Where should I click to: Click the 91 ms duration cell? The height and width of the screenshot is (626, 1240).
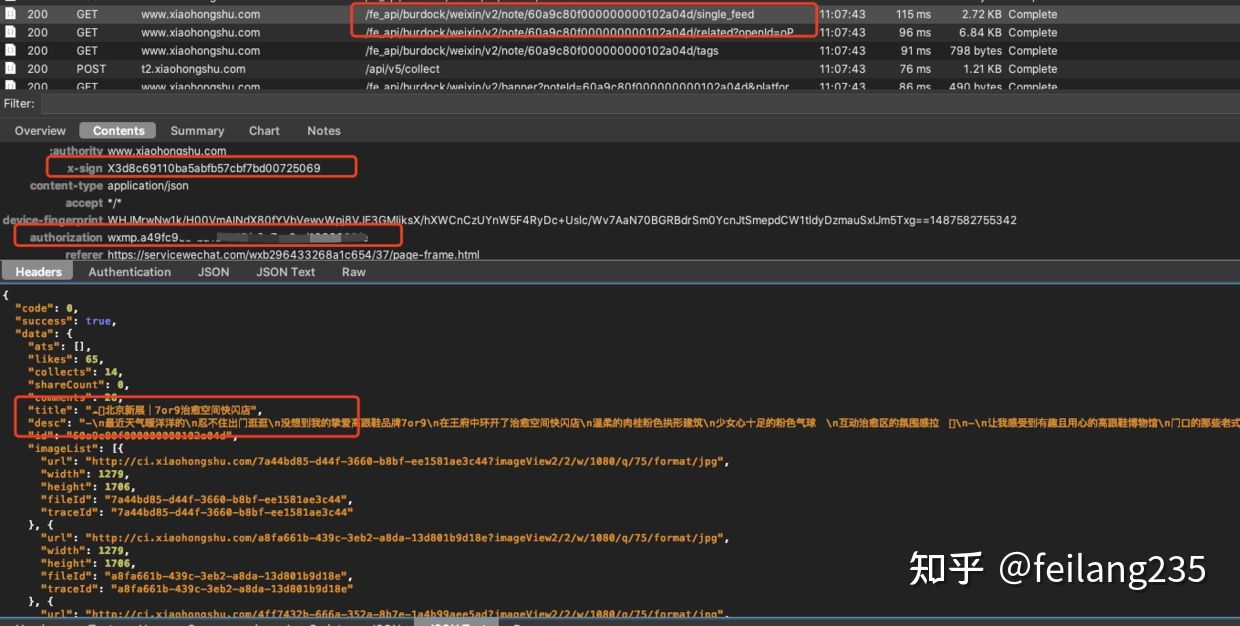pos(915,51)
